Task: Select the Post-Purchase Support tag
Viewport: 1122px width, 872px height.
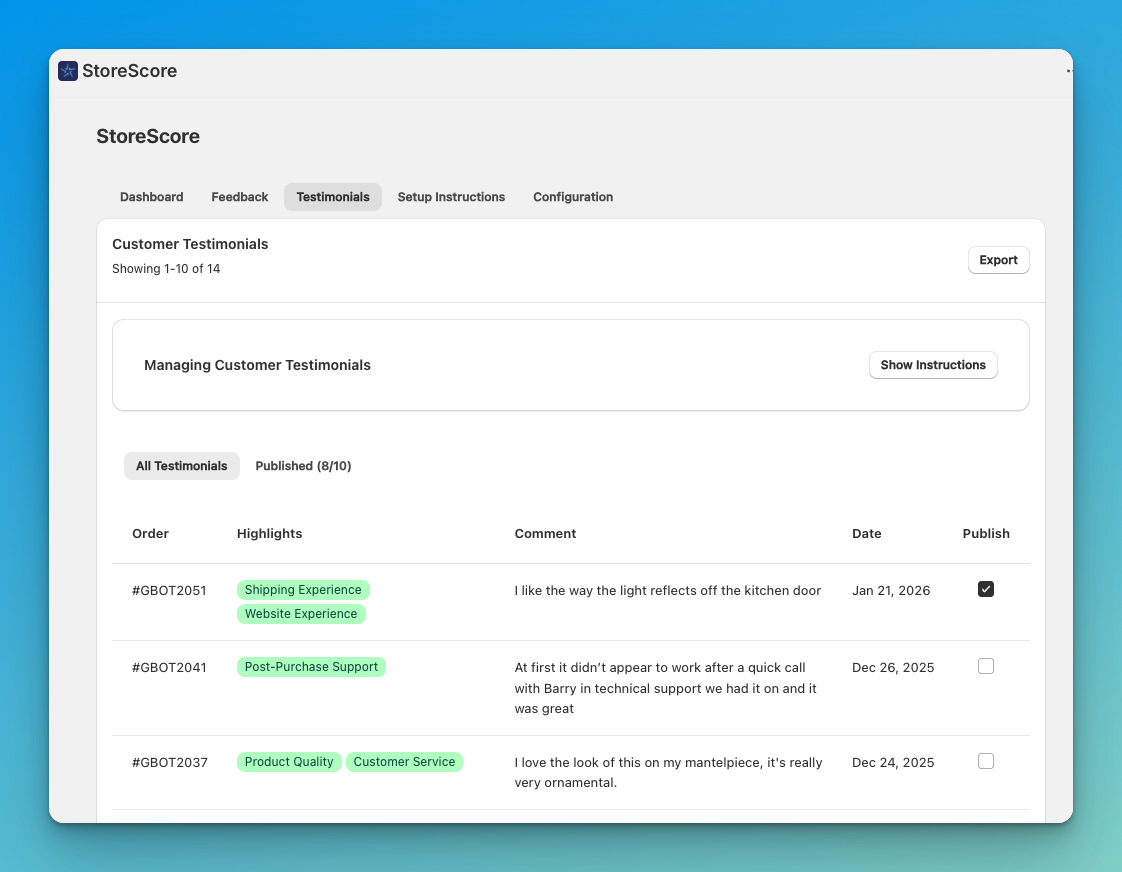Action: tap(311, 666)
